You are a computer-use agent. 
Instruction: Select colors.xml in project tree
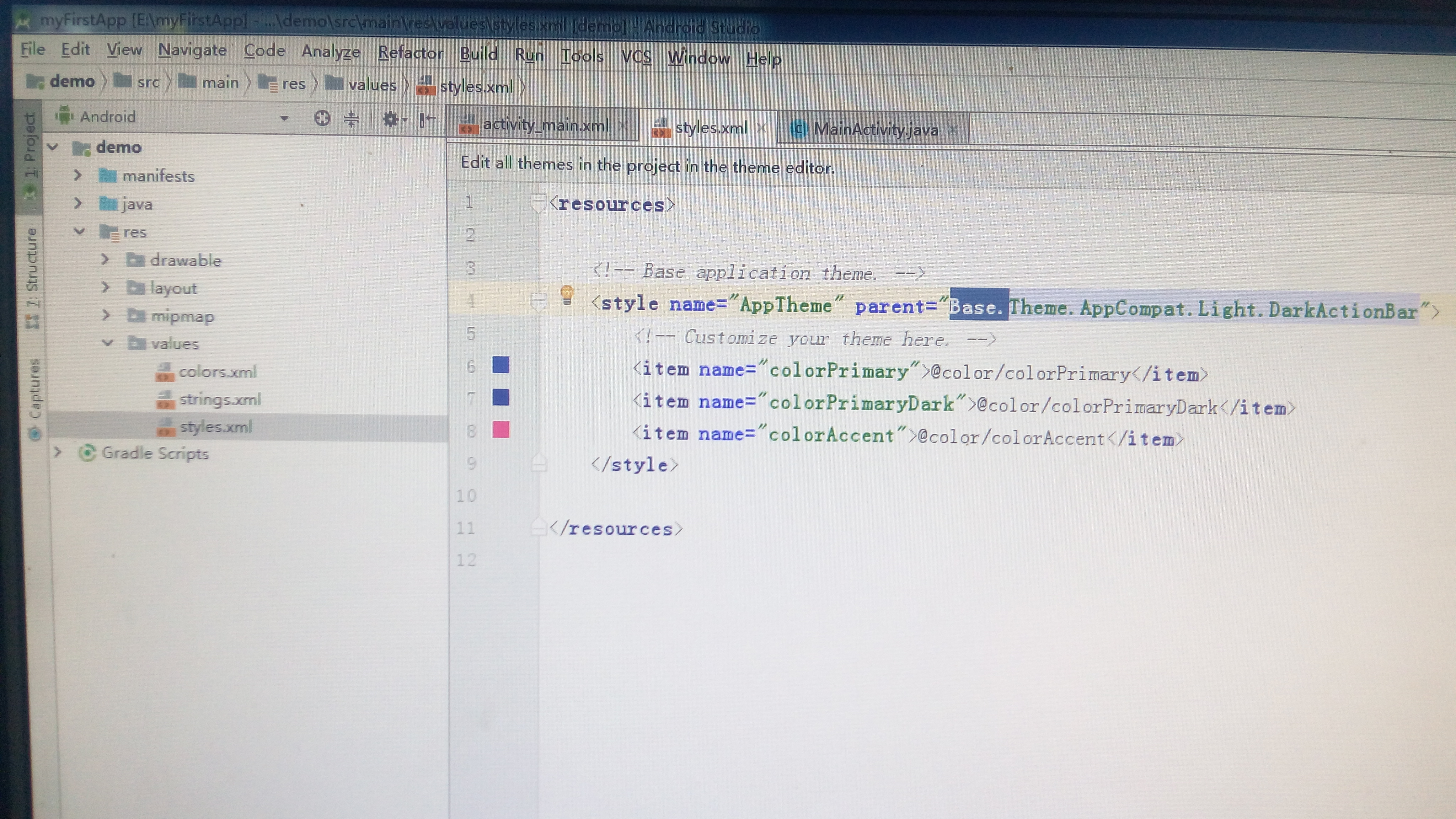click(x=206, y=372)
